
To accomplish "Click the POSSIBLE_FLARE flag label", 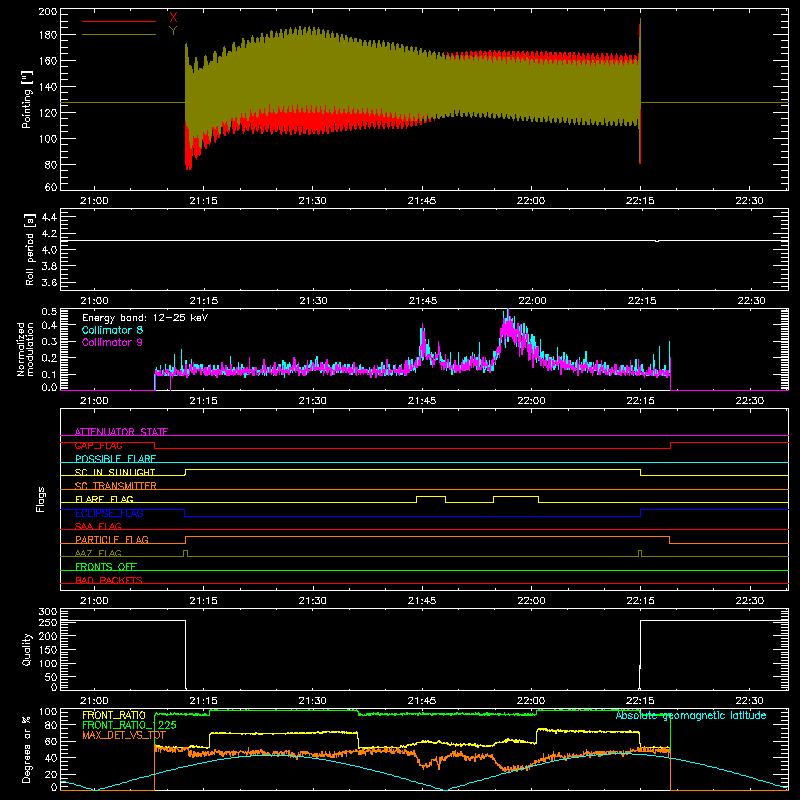I will [115, 459].
